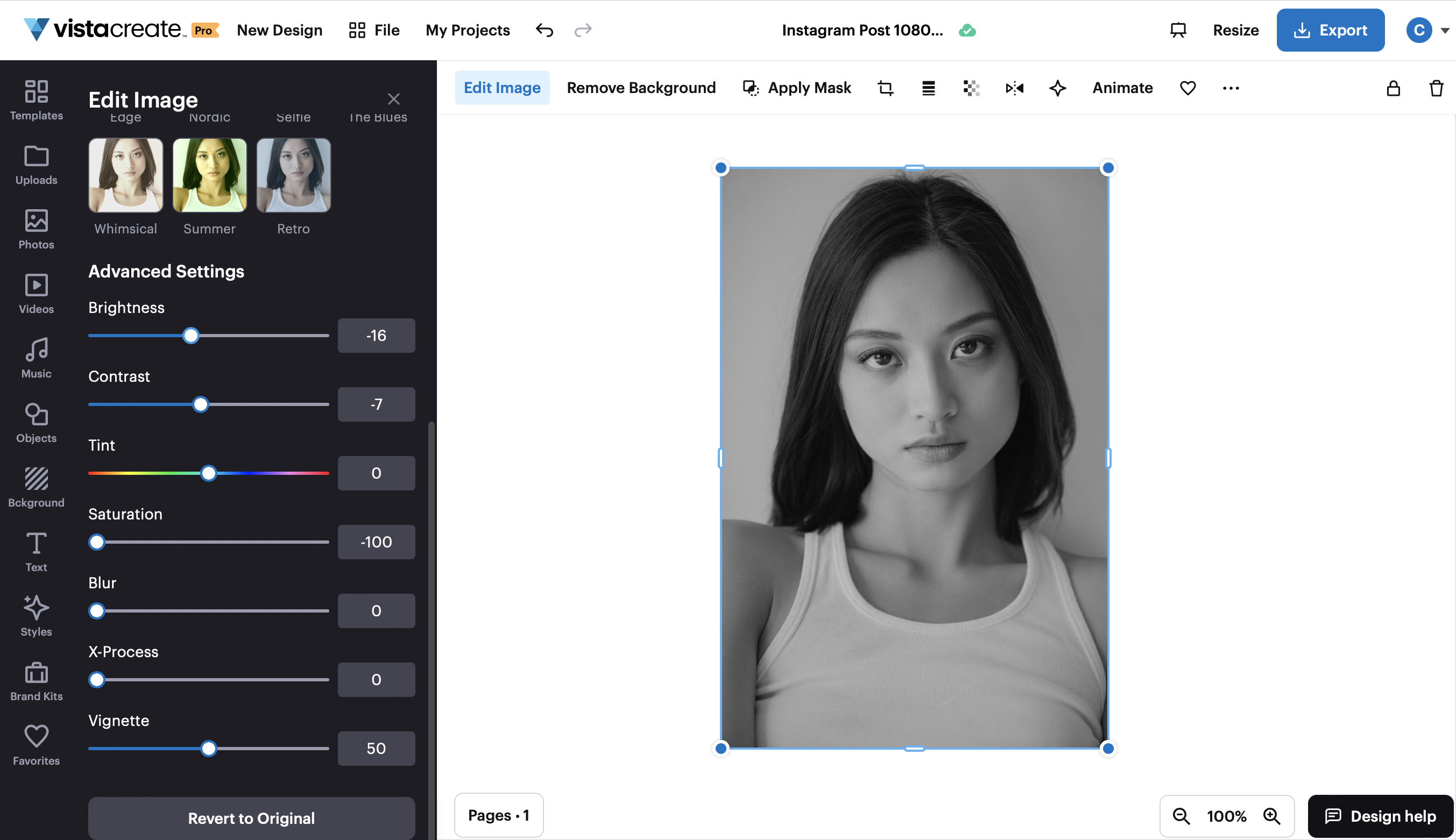The width and height of the screenshot is (1456, 840).
Task: Open the Photos panel
Action: point(36,229)
